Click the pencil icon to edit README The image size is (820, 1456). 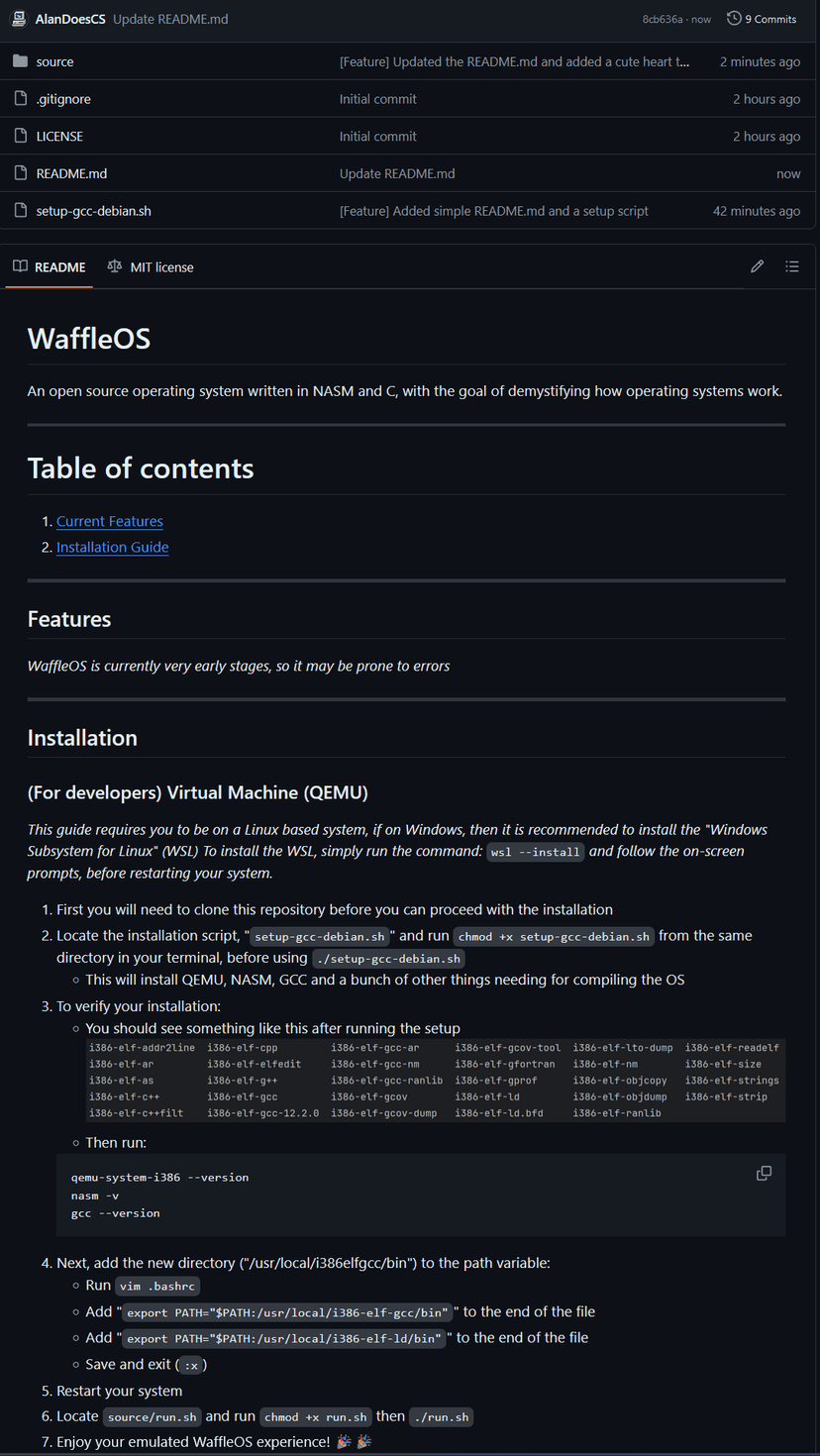point(758,266)
